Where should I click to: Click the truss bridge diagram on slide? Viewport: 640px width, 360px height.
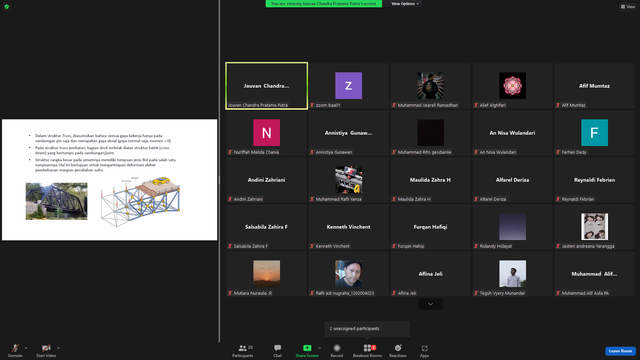[x=141, y=201]
